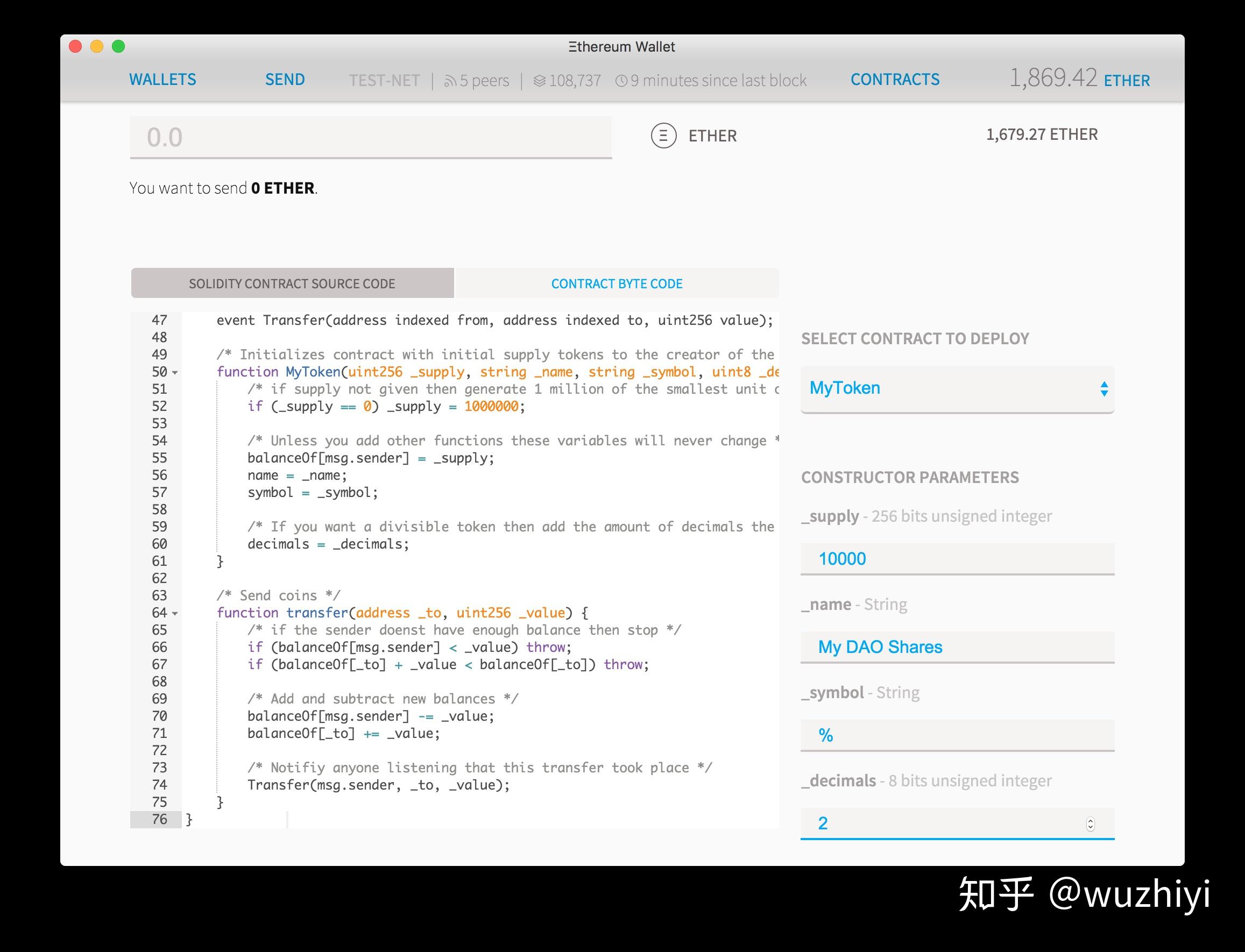
Task: Click the '5 peers' status text
Action: (x=485, y=81)
